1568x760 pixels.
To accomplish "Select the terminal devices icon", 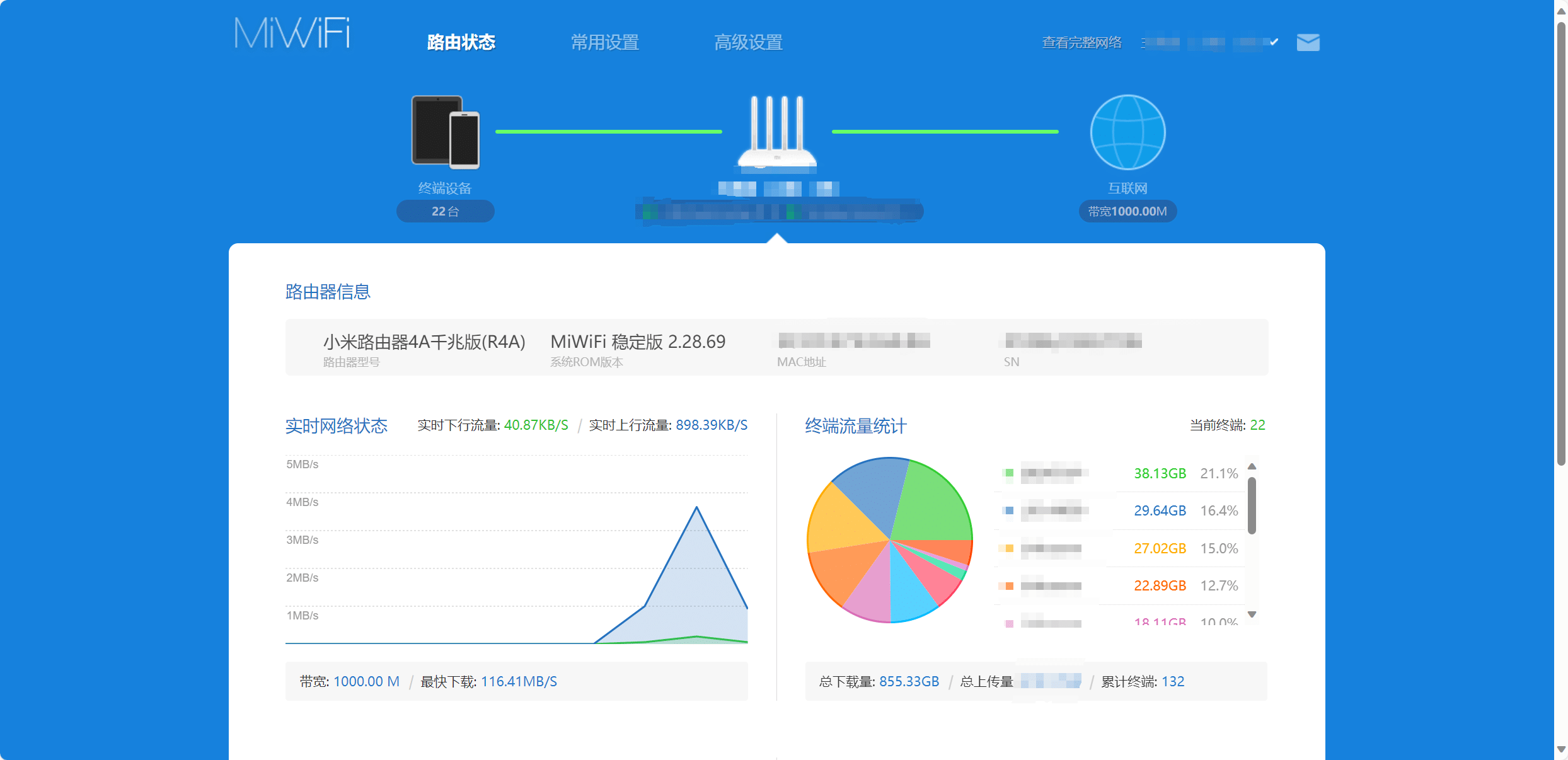I will [446, 132].
